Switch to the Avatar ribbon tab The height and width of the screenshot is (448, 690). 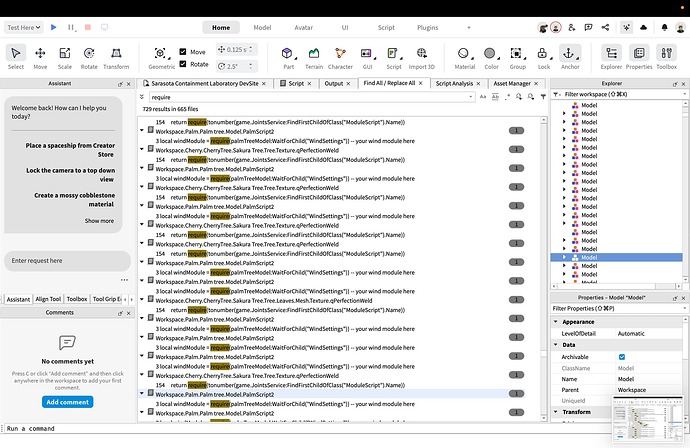point(304,27)
